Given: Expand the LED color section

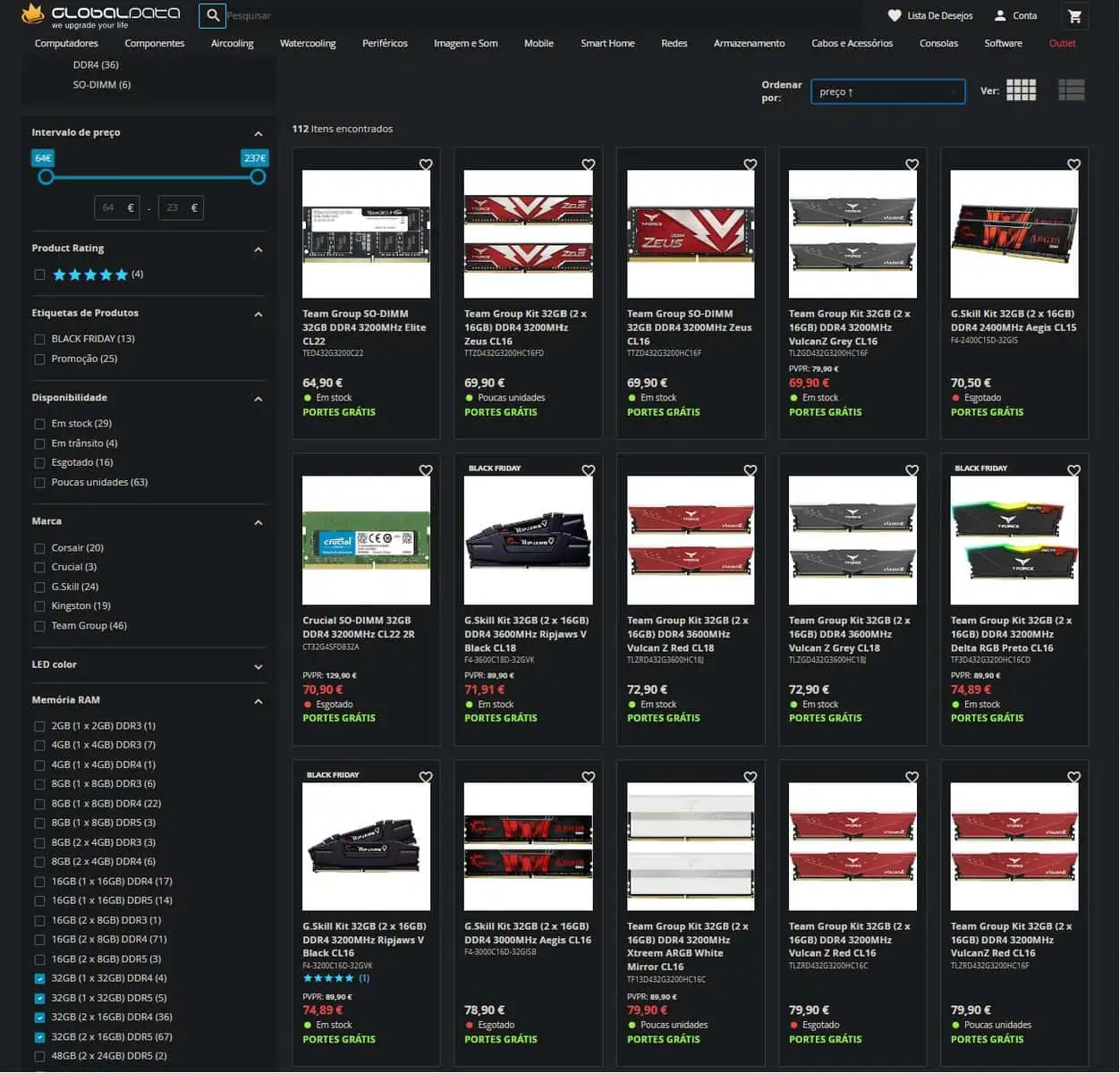Looking at the screenshot, I should click(x=259, y=666).
